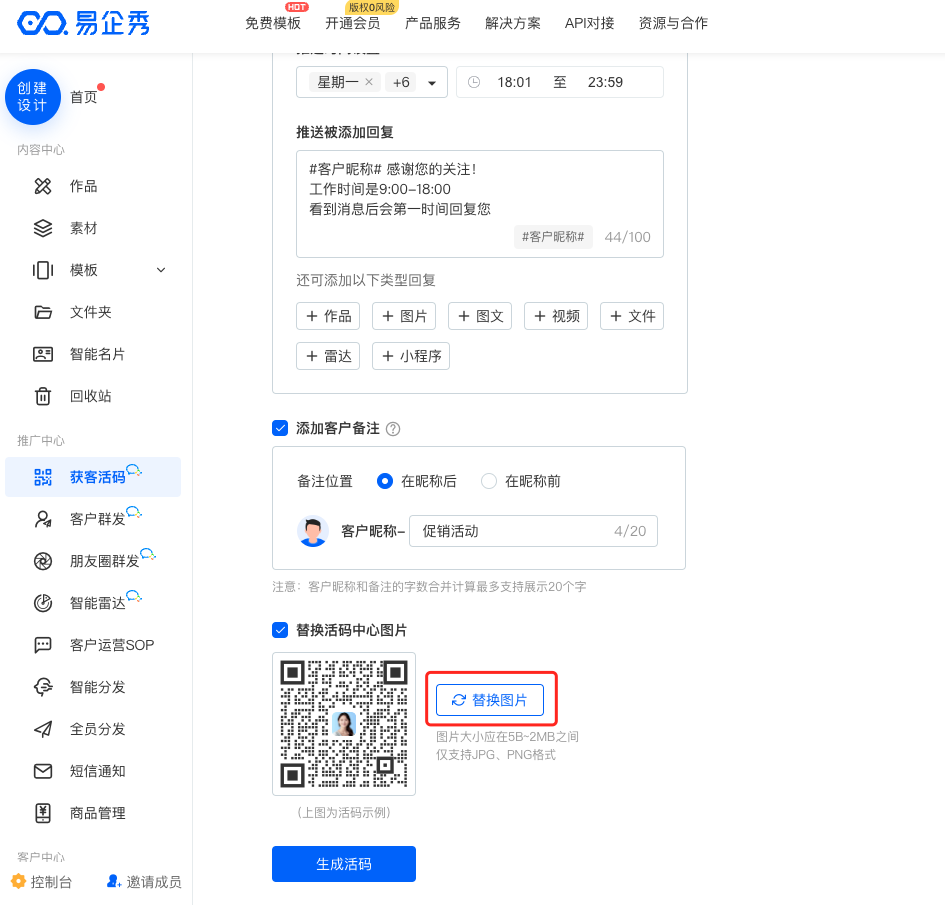945x905 pixels.
Task: Insert the #客户昵称# placeholder tag
Action: [553, 237]
